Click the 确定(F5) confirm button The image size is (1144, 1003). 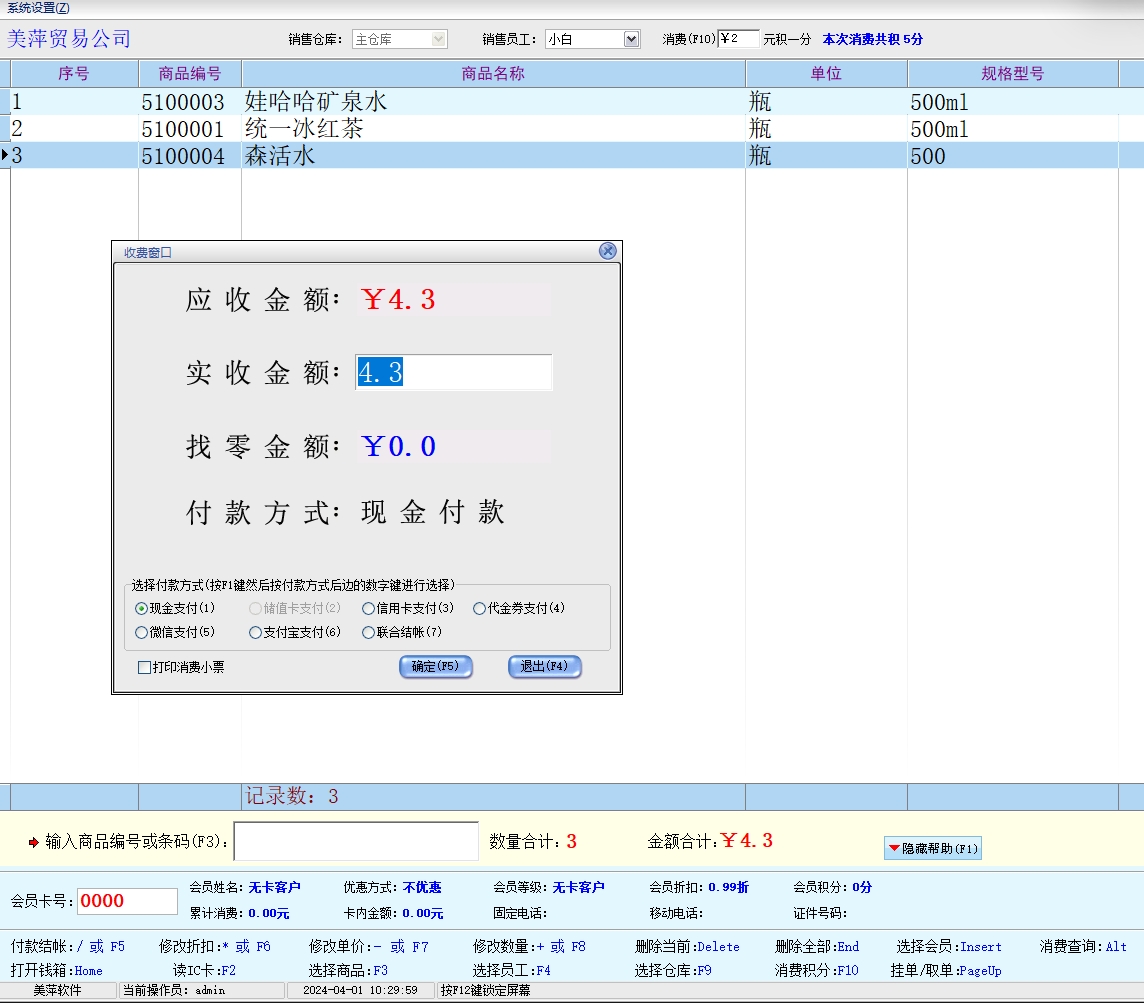point(435,667)
